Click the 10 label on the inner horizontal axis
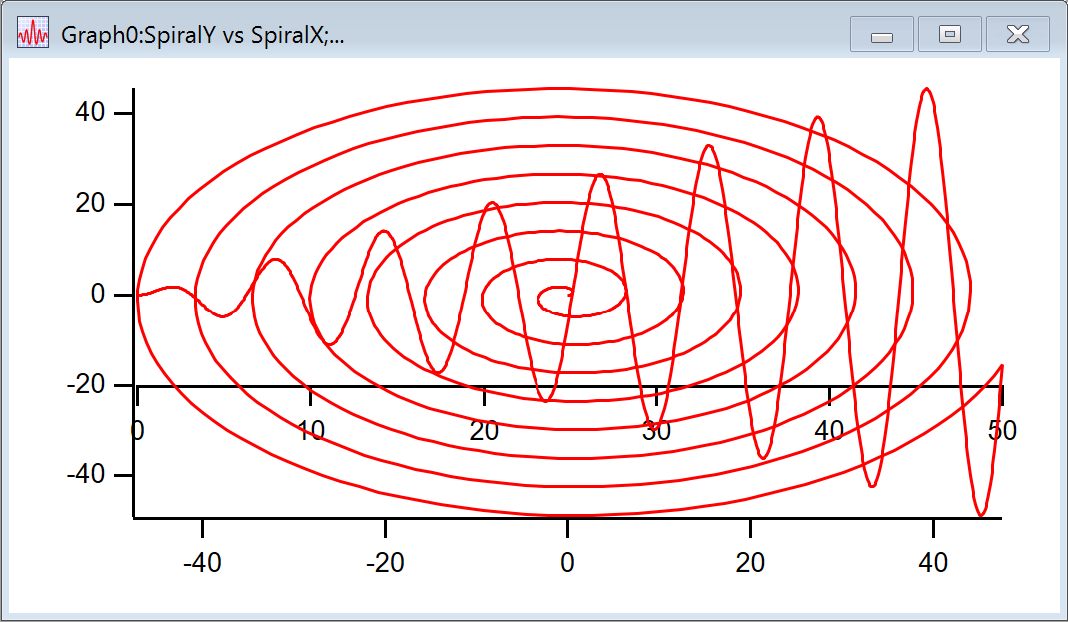The image size is (1068, 622). 311,431
